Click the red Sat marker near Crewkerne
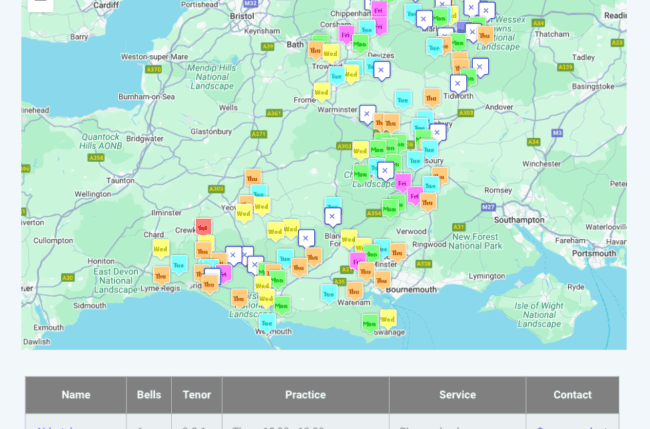The width and height of the screenshot is (650, 429). 203,227
